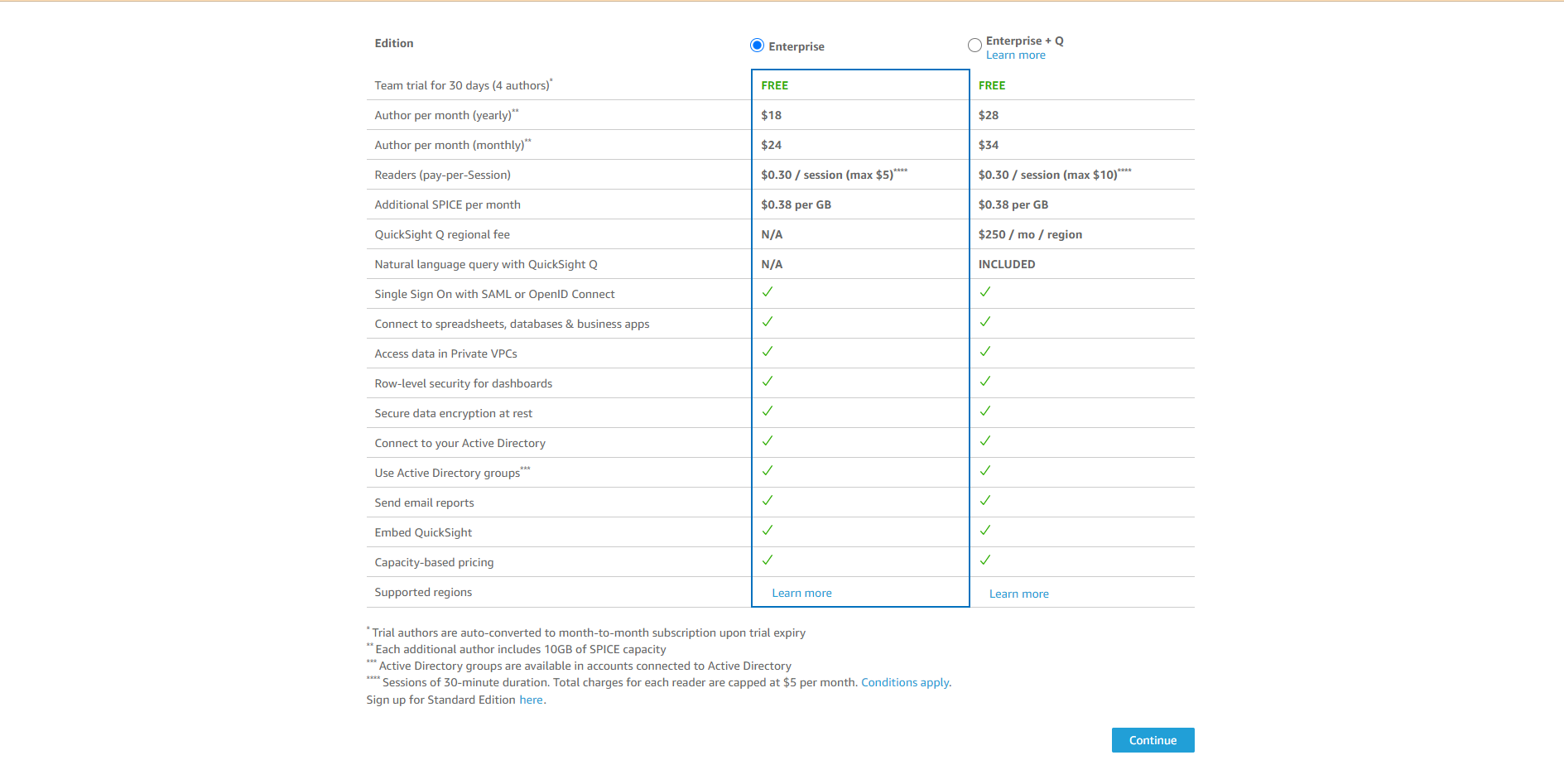This screenshot has height=784, width=1564.
Task: Click the Enterprise + Q FREE trial cell
Action: pyautogui.click(x=992, y=85)
